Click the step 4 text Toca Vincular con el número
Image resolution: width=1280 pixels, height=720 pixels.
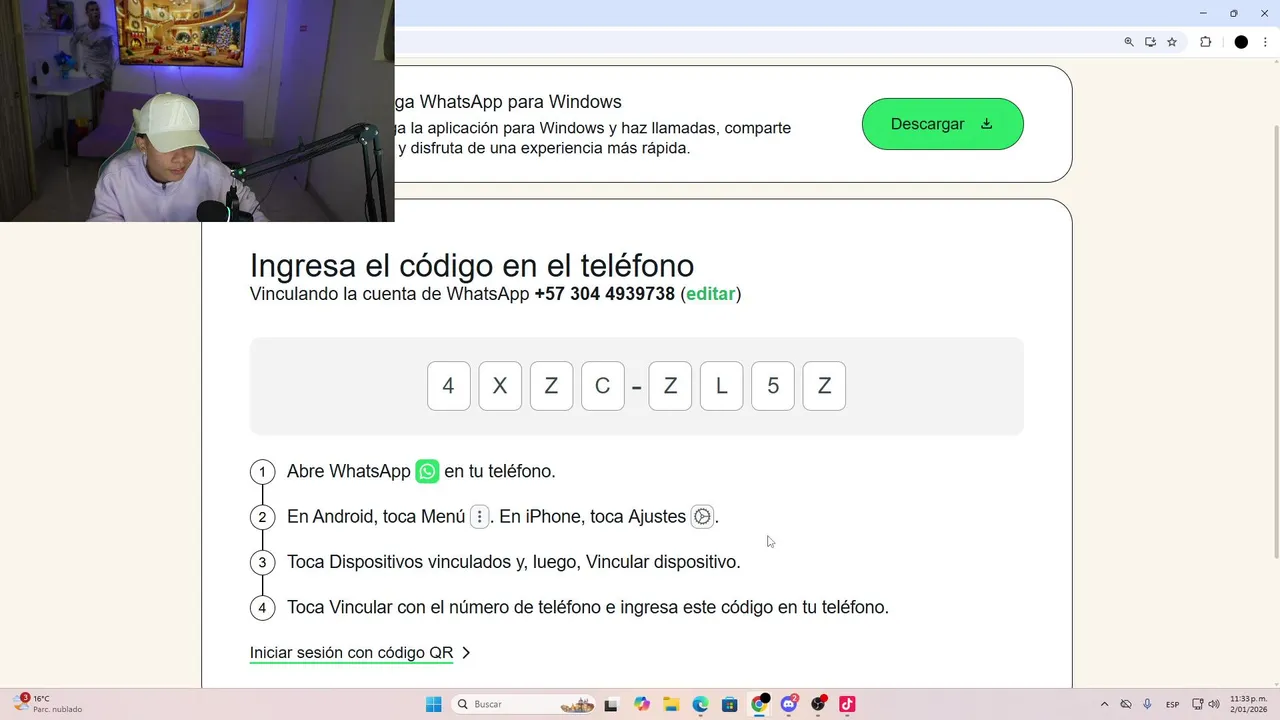click(x=588, y=607)
